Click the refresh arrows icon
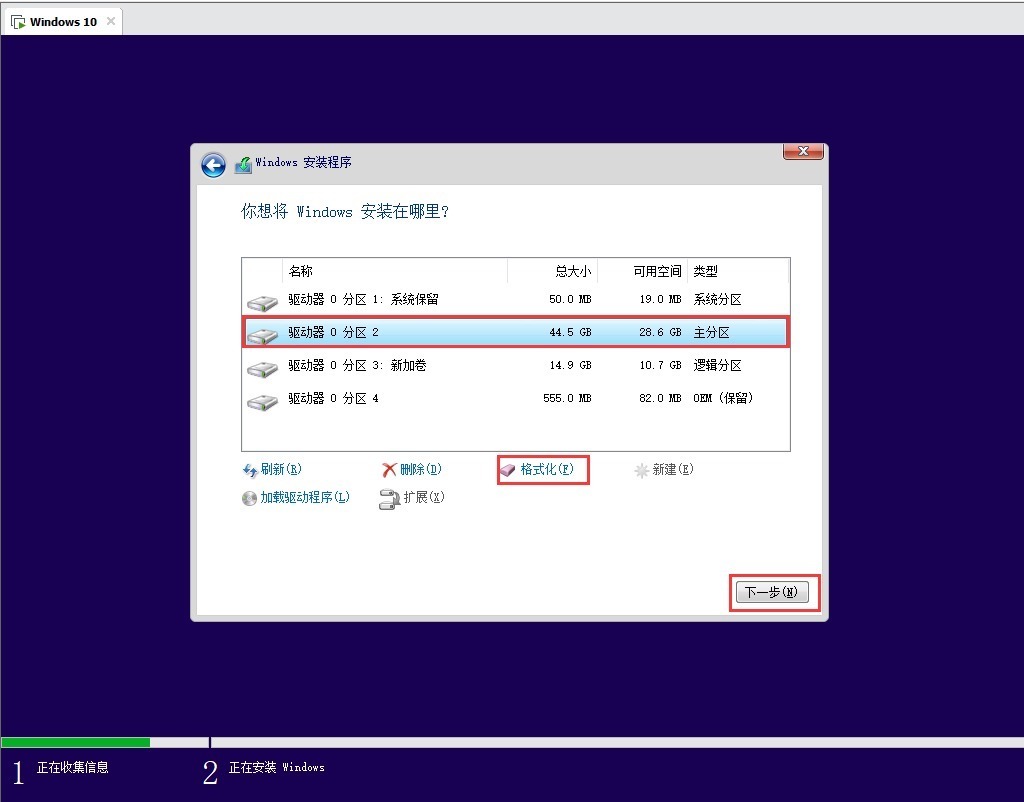Viewport: 1024px width, 802px height. pyautogui.click(x=249, y=470)
